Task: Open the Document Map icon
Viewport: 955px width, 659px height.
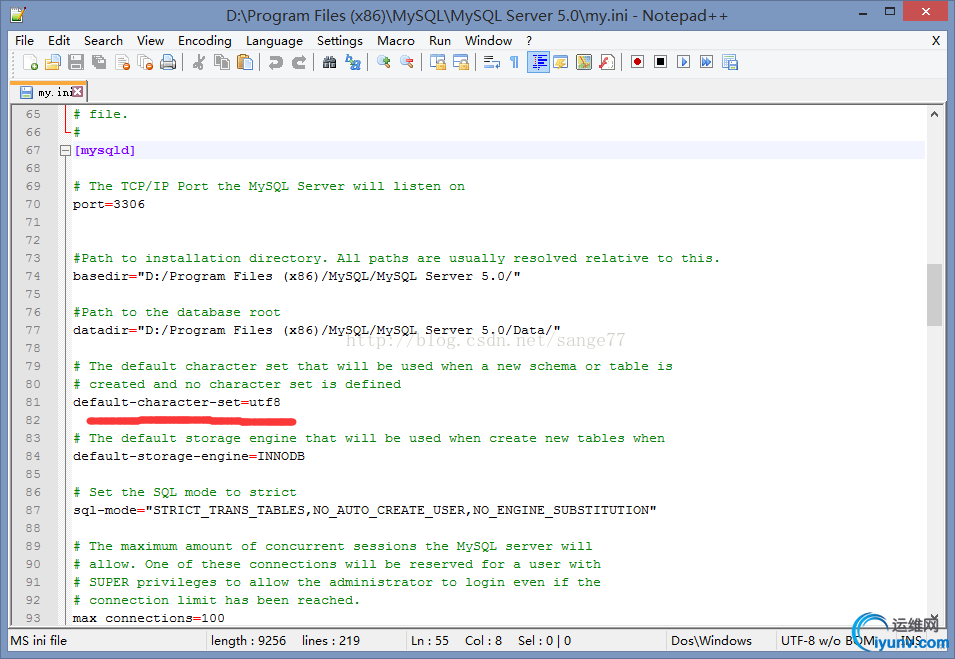Action: point(584,62)
